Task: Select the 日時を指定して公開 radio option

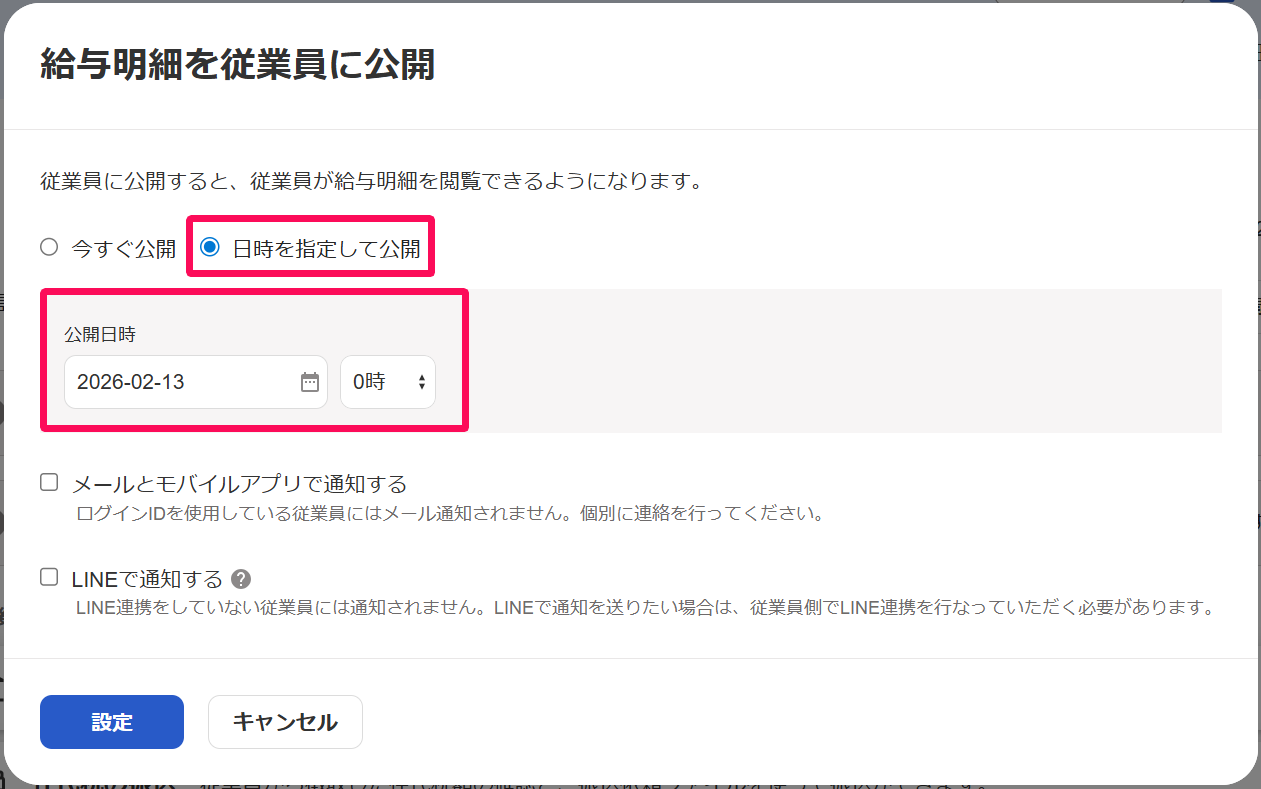Action: [210, 247]
